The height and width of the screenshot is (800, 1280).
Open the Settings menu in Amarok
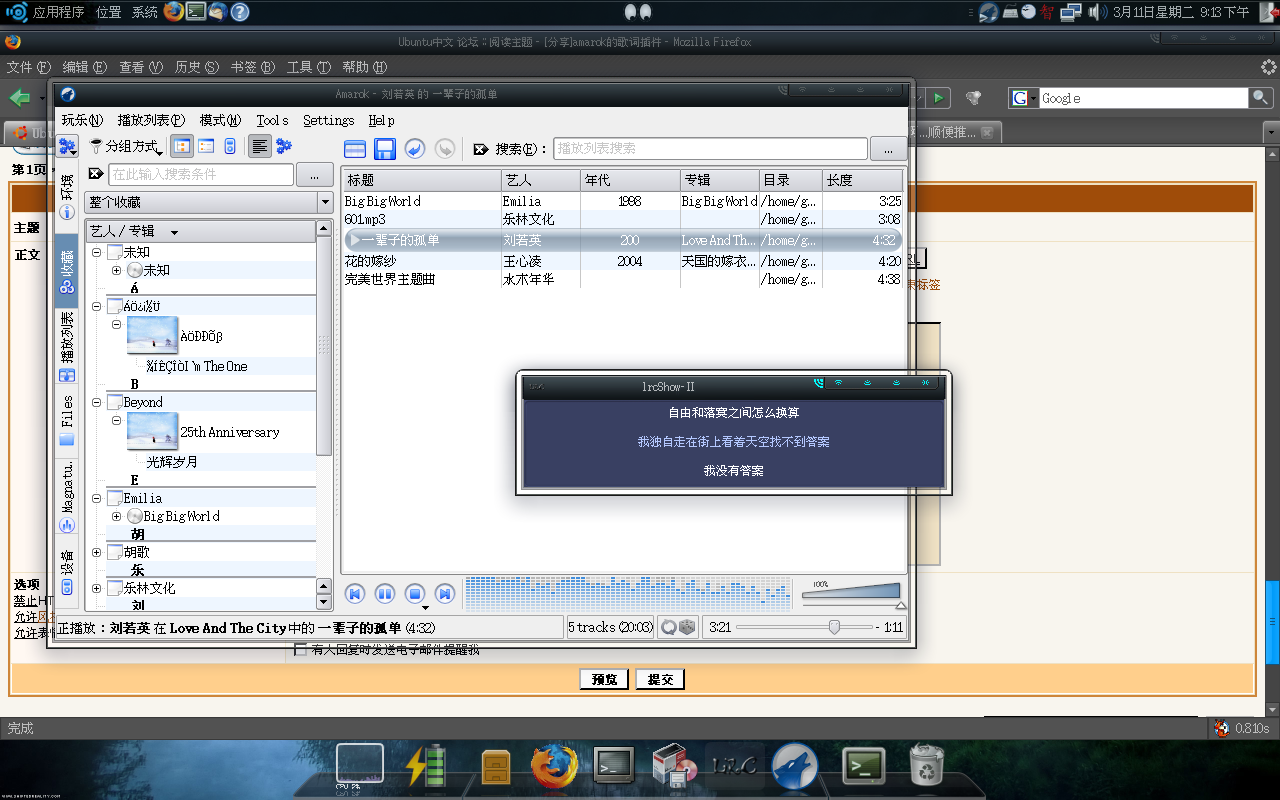[328, 120]
